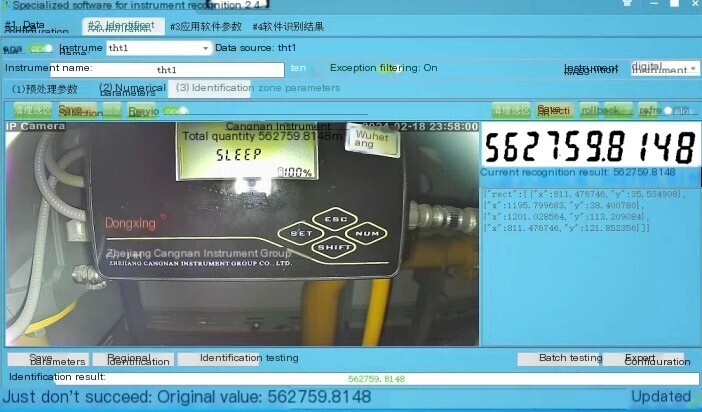Select the (1)预处理参数 sub-tab
The width and height of the screenshot is (702, 412).
click(44, 89)
